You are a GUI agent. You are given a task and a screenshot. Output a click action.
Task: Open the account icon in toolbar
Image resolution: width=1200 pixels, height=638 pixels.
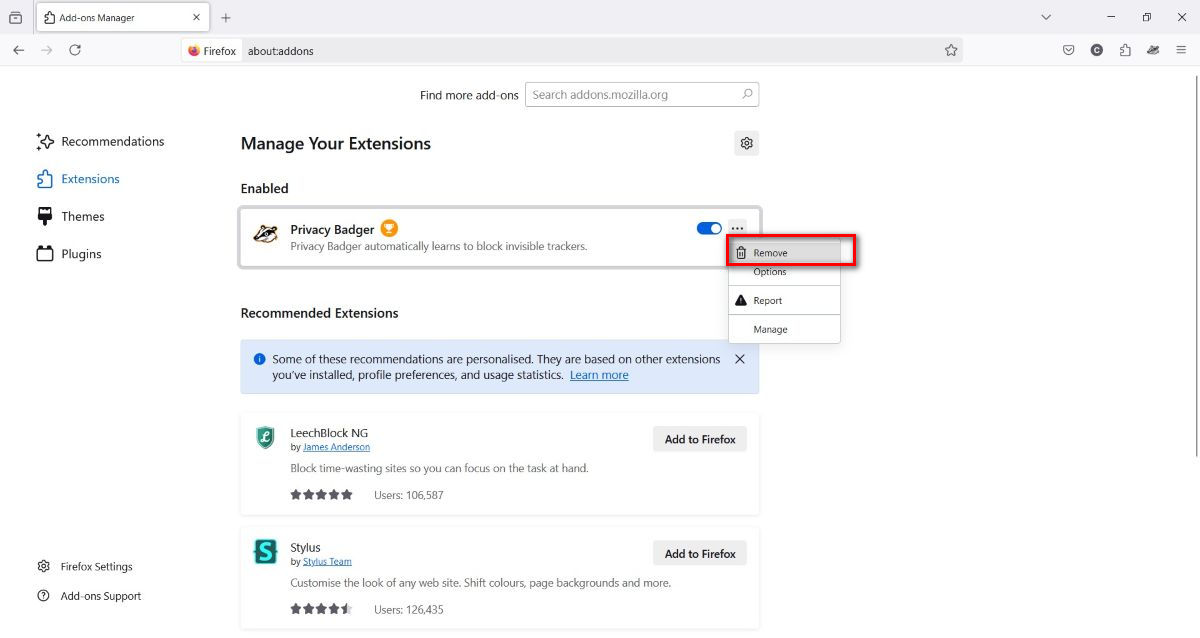pyautogui.click(x=1097, y=50)
